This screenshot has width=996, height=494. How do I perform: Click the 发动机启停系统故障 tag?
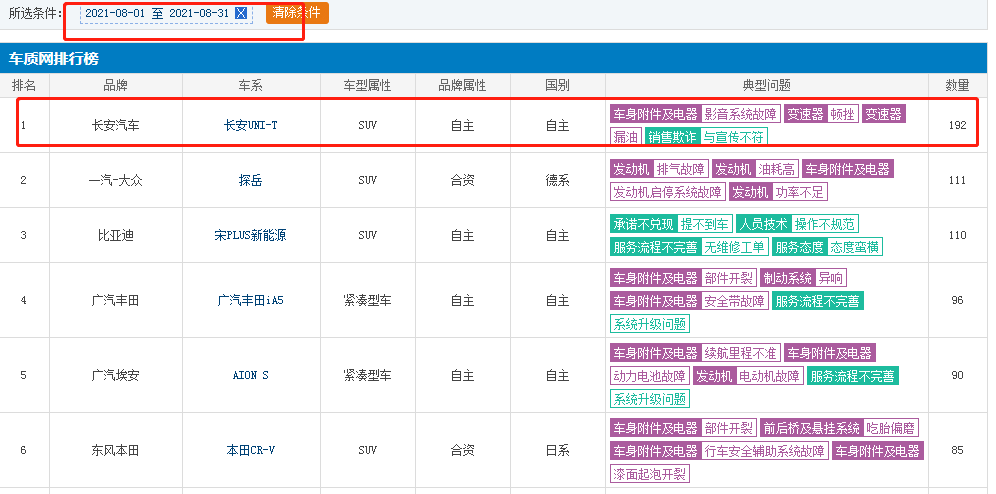click(668, 191)
